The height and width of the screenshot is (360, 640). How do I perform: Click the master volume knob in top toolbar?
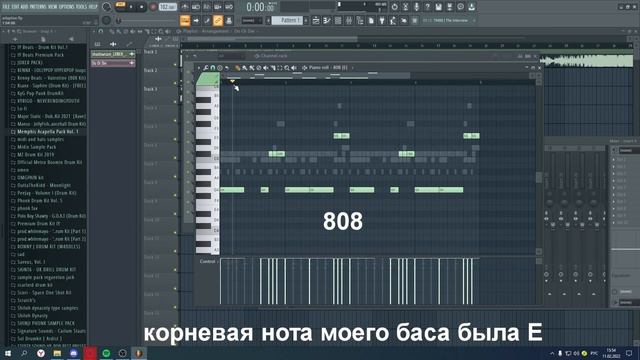[107, 7]
